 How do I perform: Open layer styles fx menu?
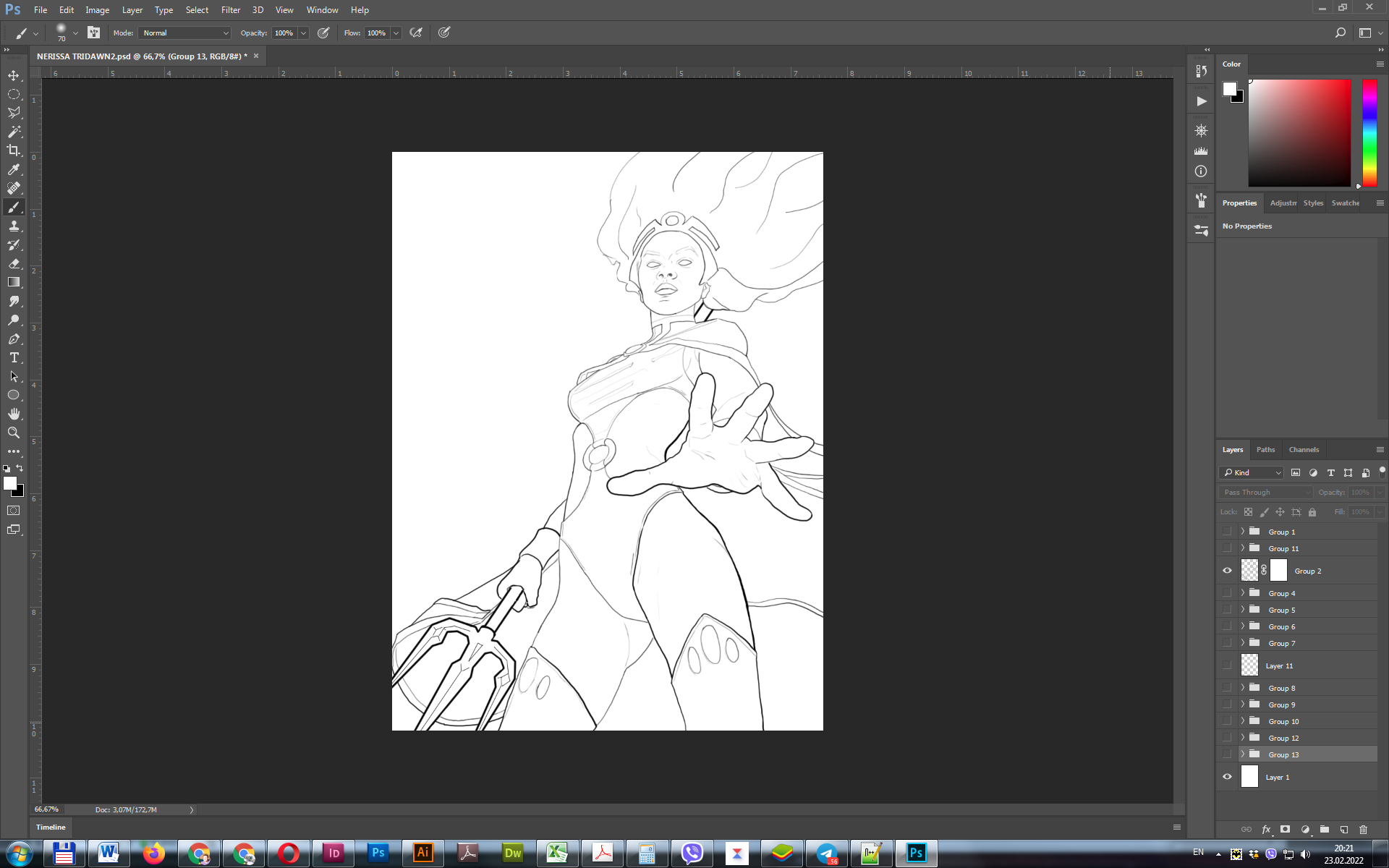point(1266,830)
